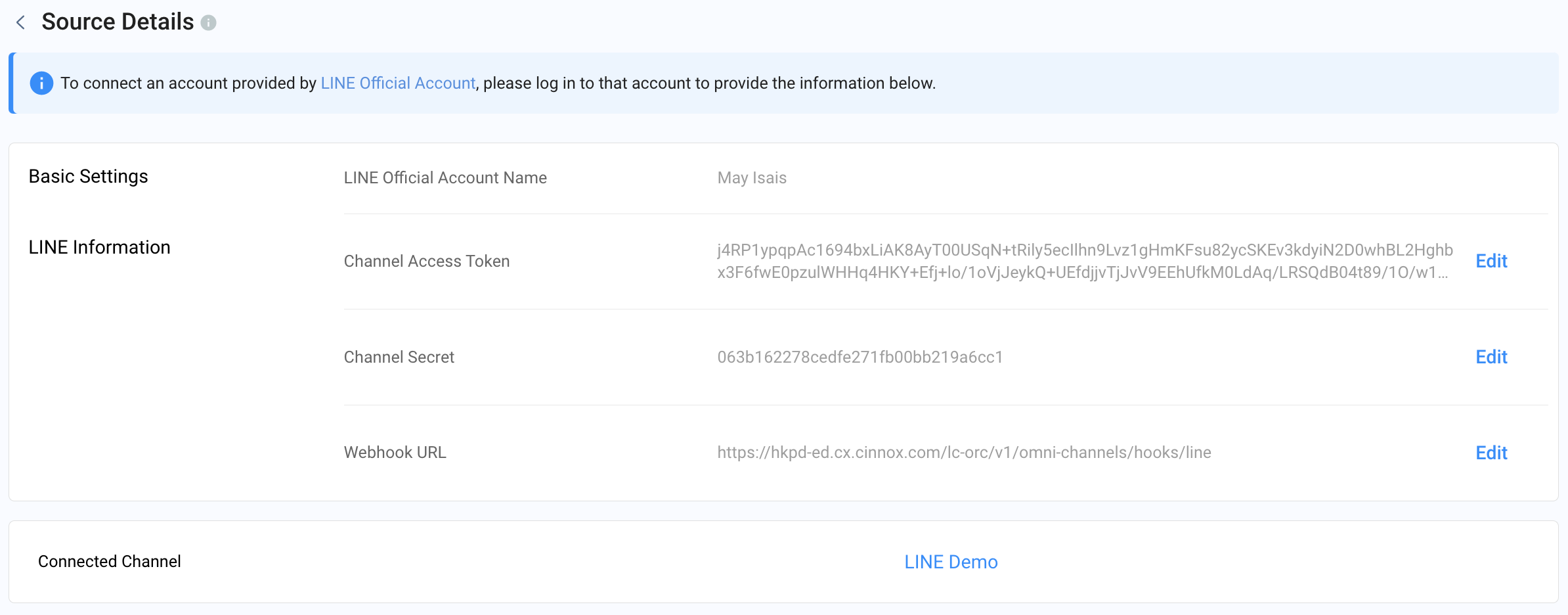The width and height of the screenshot is (1568, 615).
Task: Click the Webhook URL field label
Action: pyautogui.click(x=395, y=453)
